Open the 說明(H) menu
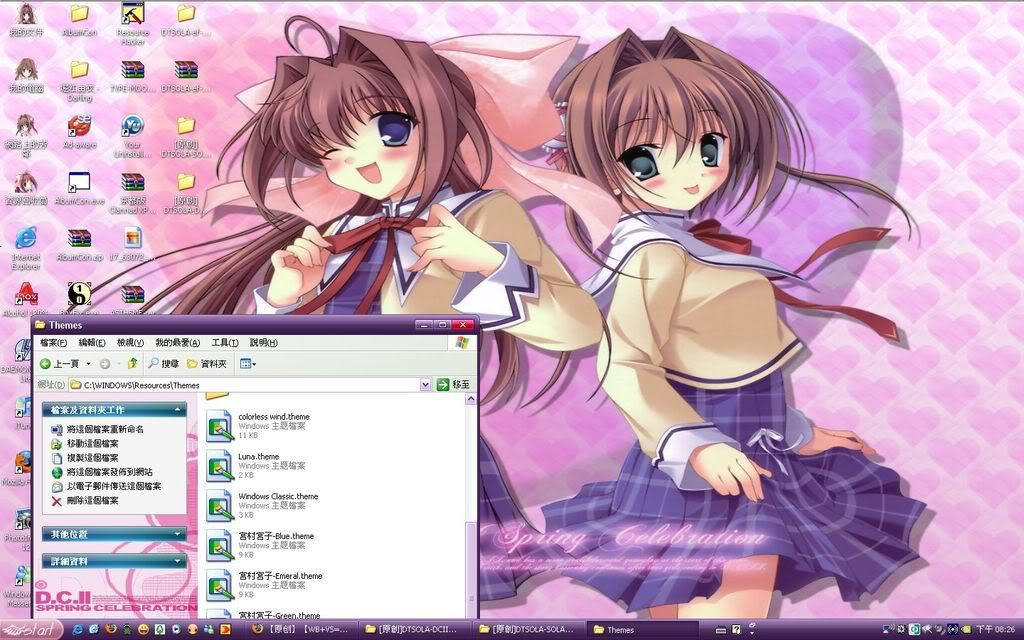 (x=264, y=343)
